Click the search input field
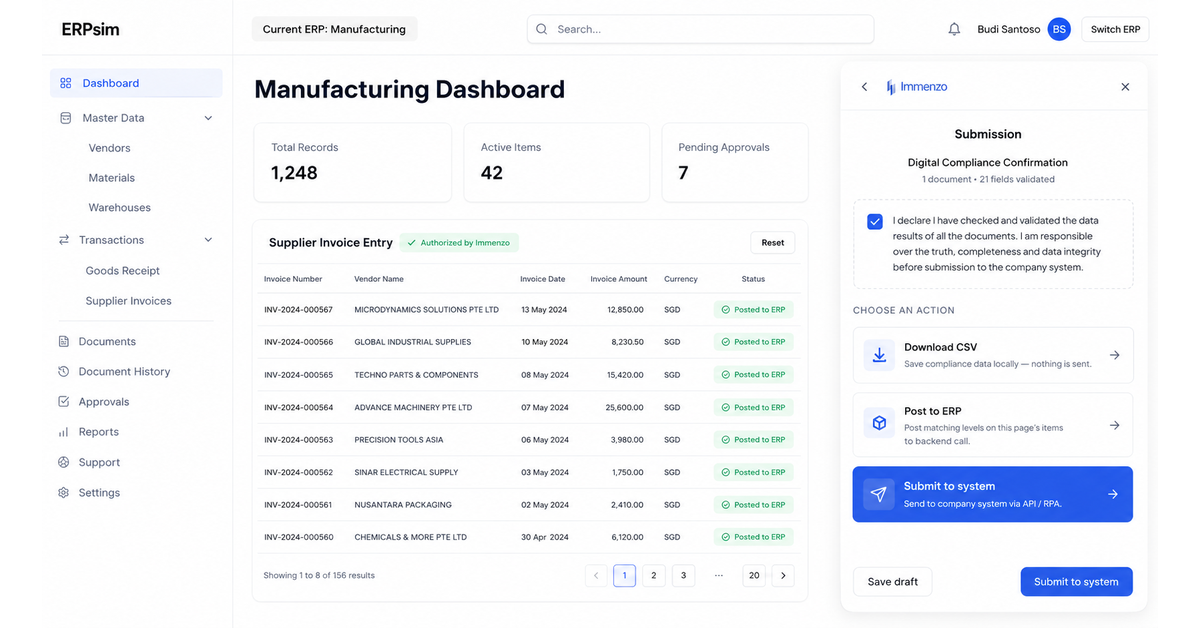 click(x=700, y=29)
